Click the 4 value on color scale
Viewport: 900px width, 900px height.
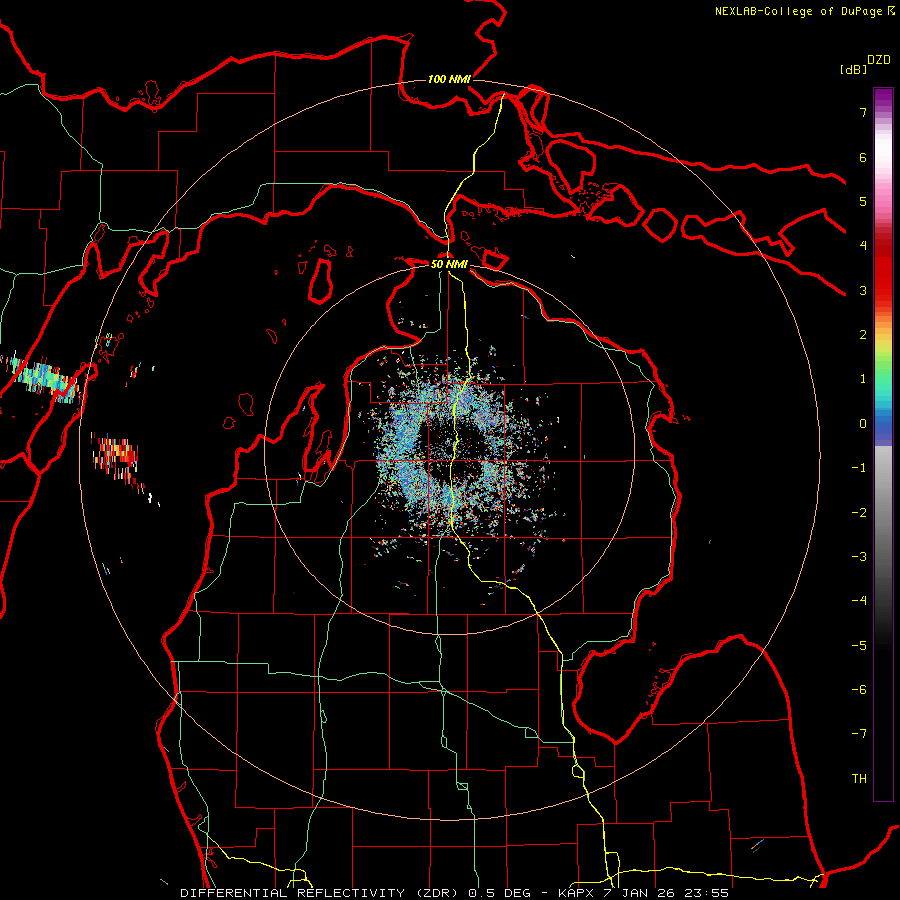(863, 246)
